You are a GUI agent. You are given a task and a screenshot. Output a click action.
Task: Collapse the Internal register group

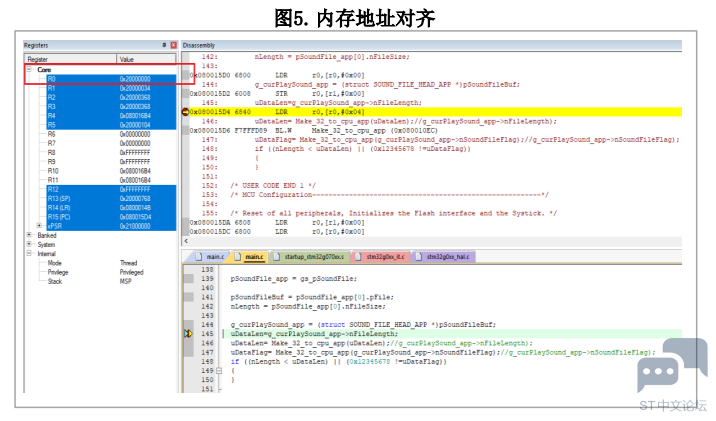(29, 253)
